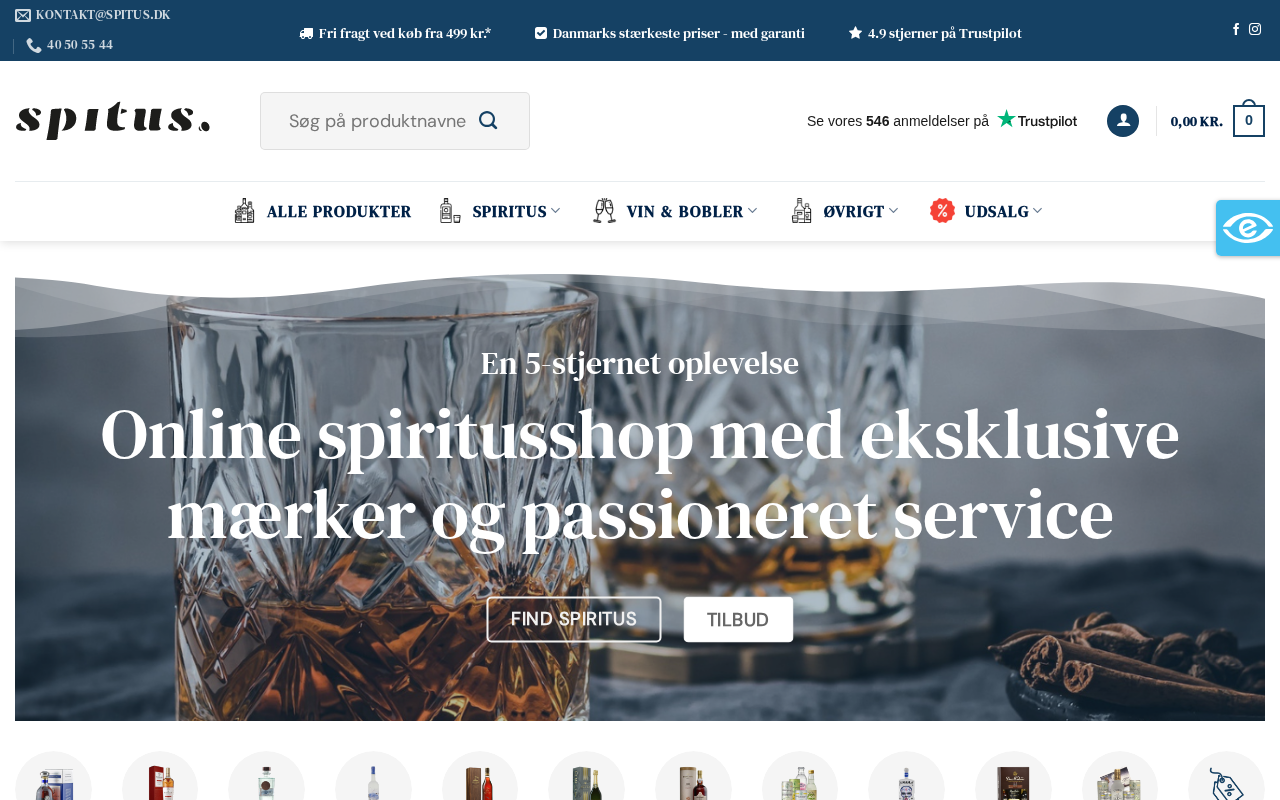Click the Find Spiritus button
Image resolution: width=1280 pixels, height=800 pixels.
pyautogui.click(x=574, y=619)
